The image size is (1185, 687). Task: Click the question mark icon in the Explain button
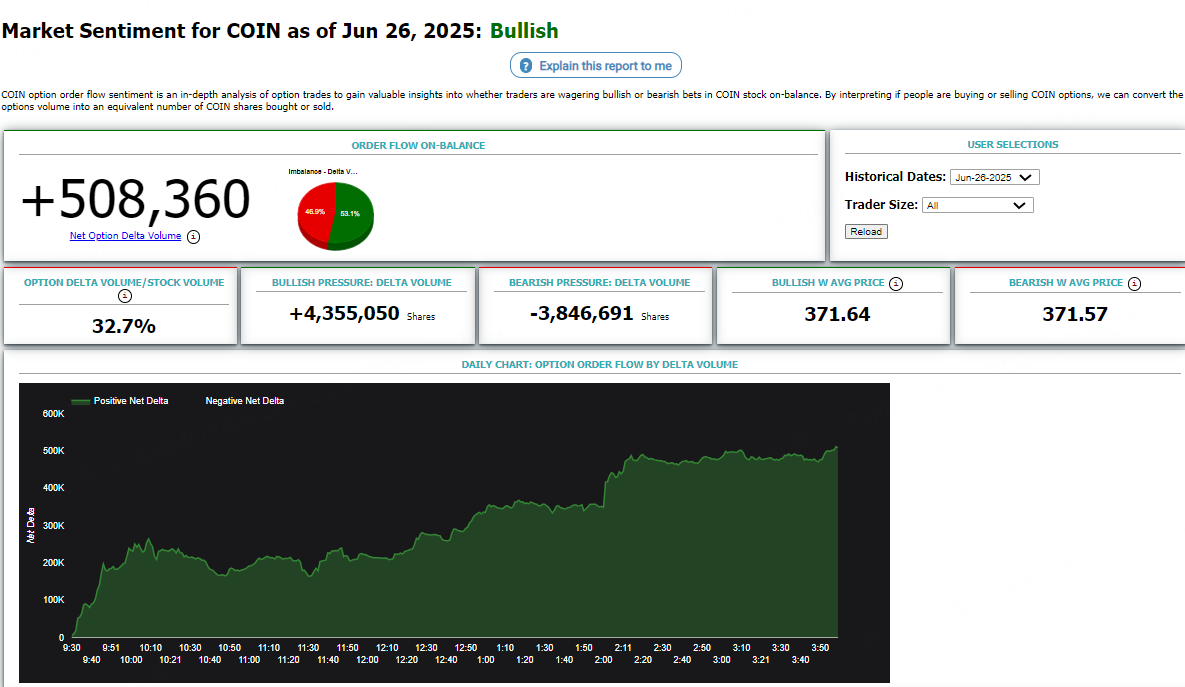click(526, 66)
